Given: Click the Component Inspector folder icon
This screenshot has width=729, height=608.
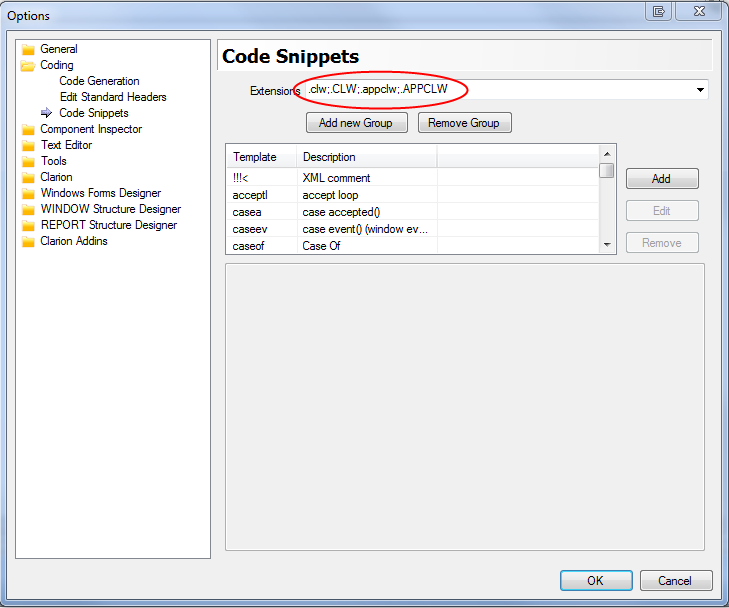Looking at the screenshot, I should tap(28, 129).
